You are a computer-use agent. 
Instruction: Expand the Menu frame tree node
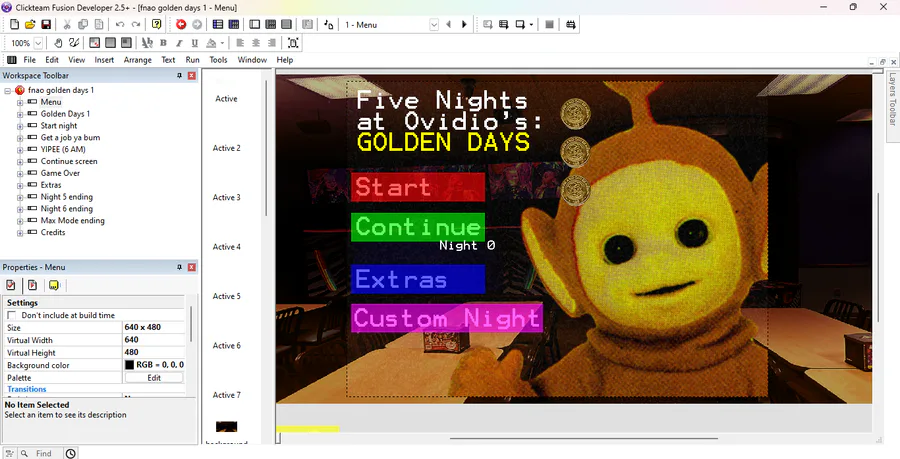click(20, 102)
